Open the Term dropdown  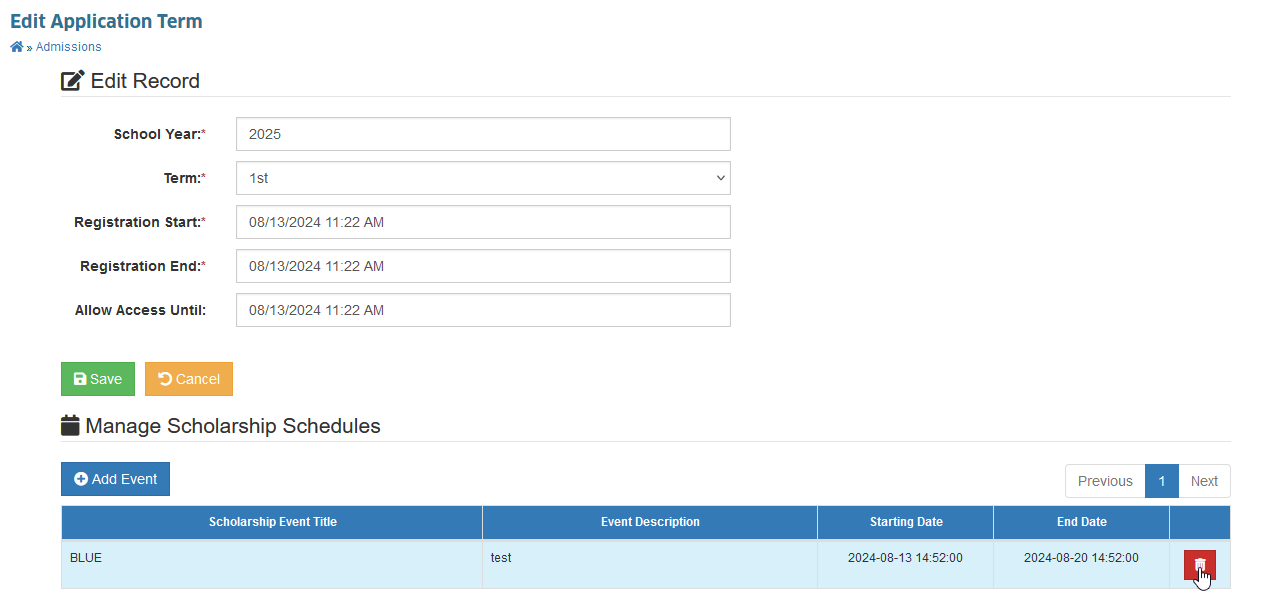[483, 178]
